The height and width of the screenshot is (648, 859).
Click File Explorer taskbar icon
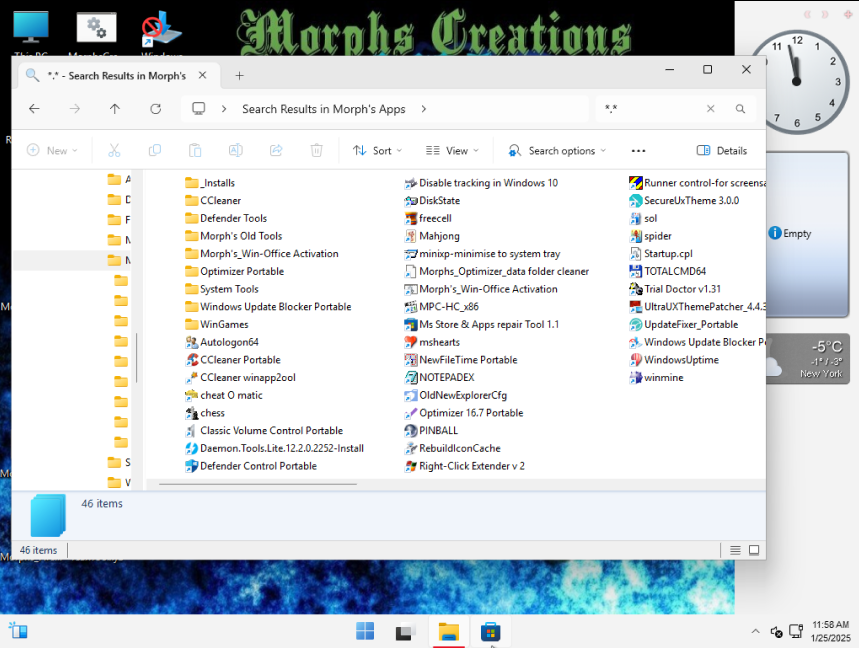(x=449, y=632)
